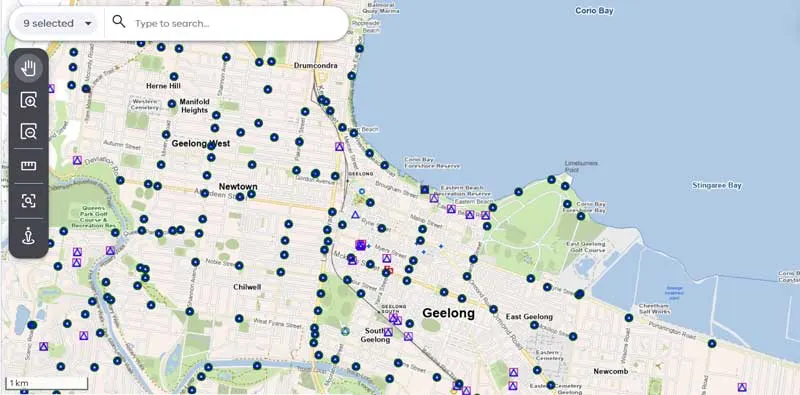This screenshot has width=800, height=395.
Task: Click the Chilwell suburb label
Action: tap(247, 287)
